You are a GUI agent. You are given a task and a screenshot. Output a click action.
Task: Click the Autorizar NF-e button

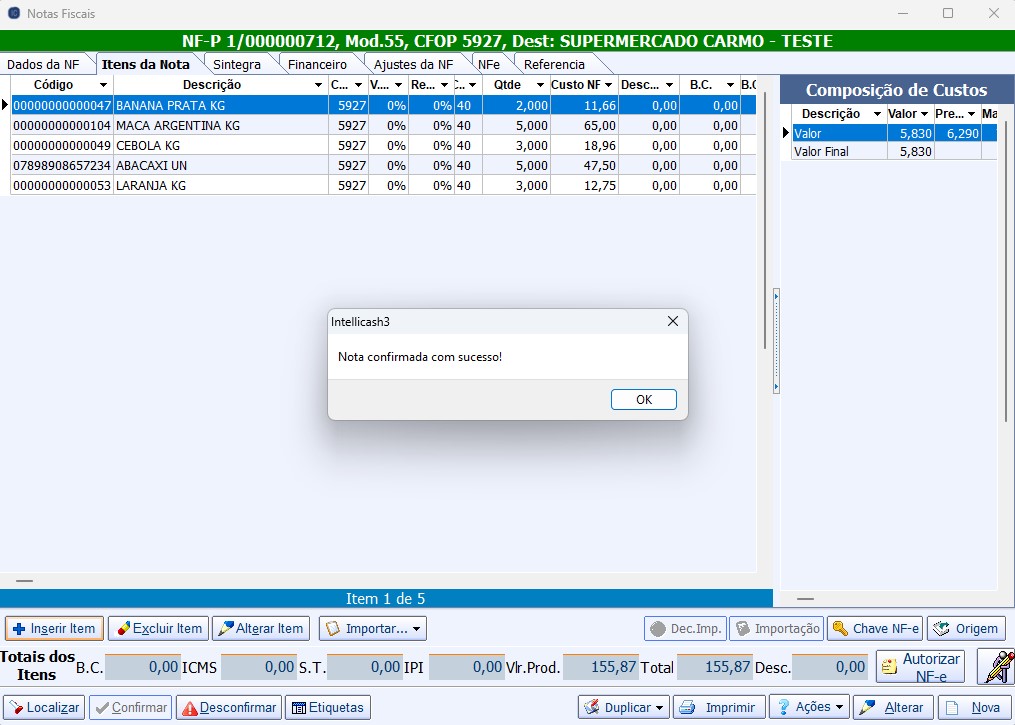coord(920,667)
